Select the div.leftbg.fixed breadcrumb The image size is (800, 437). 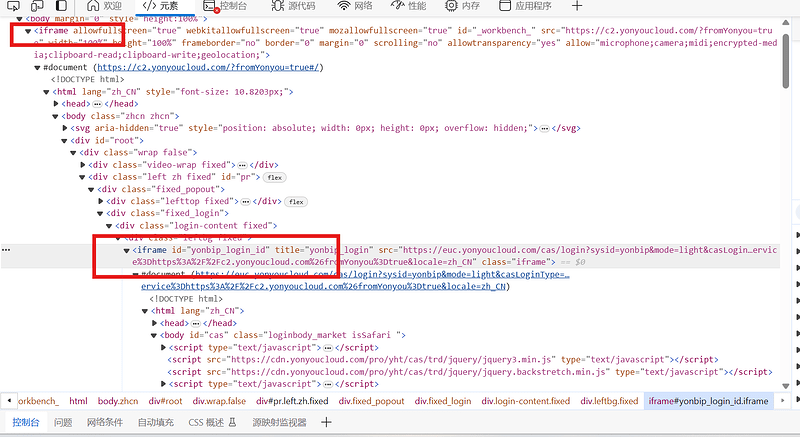click(609, 401)
